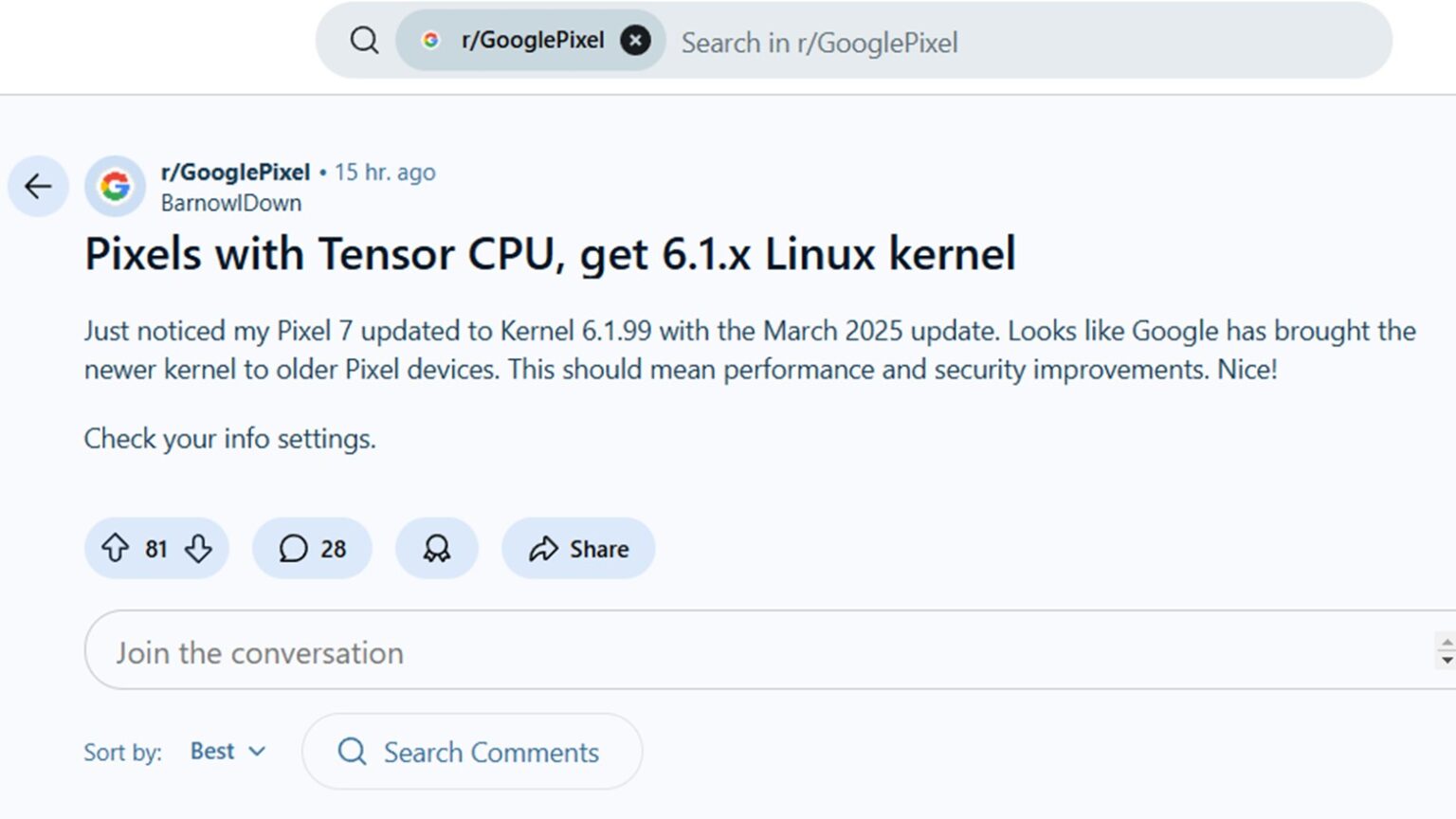Screen dimensions: 1456x819
Task: View BarnowlDown's user profile
Action: point(231,202)
